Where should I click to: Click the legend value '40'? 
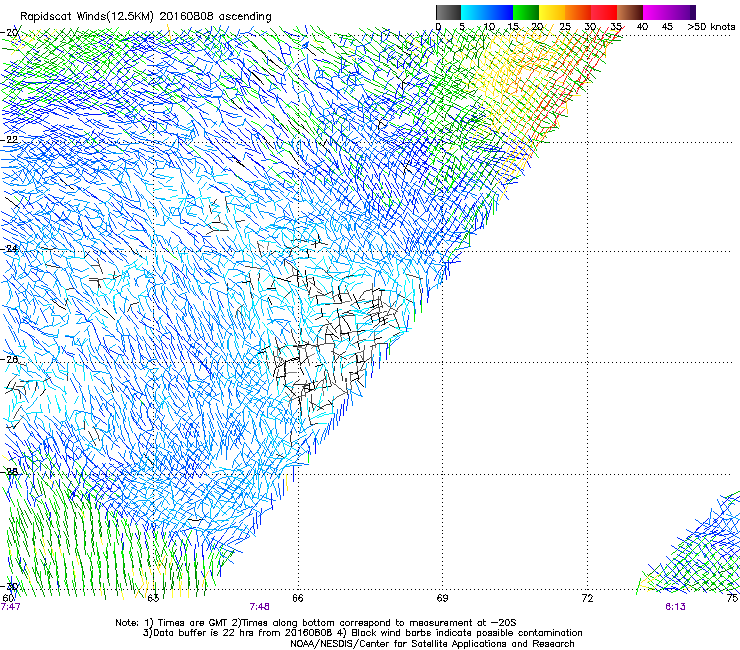[x=642, y=27]
